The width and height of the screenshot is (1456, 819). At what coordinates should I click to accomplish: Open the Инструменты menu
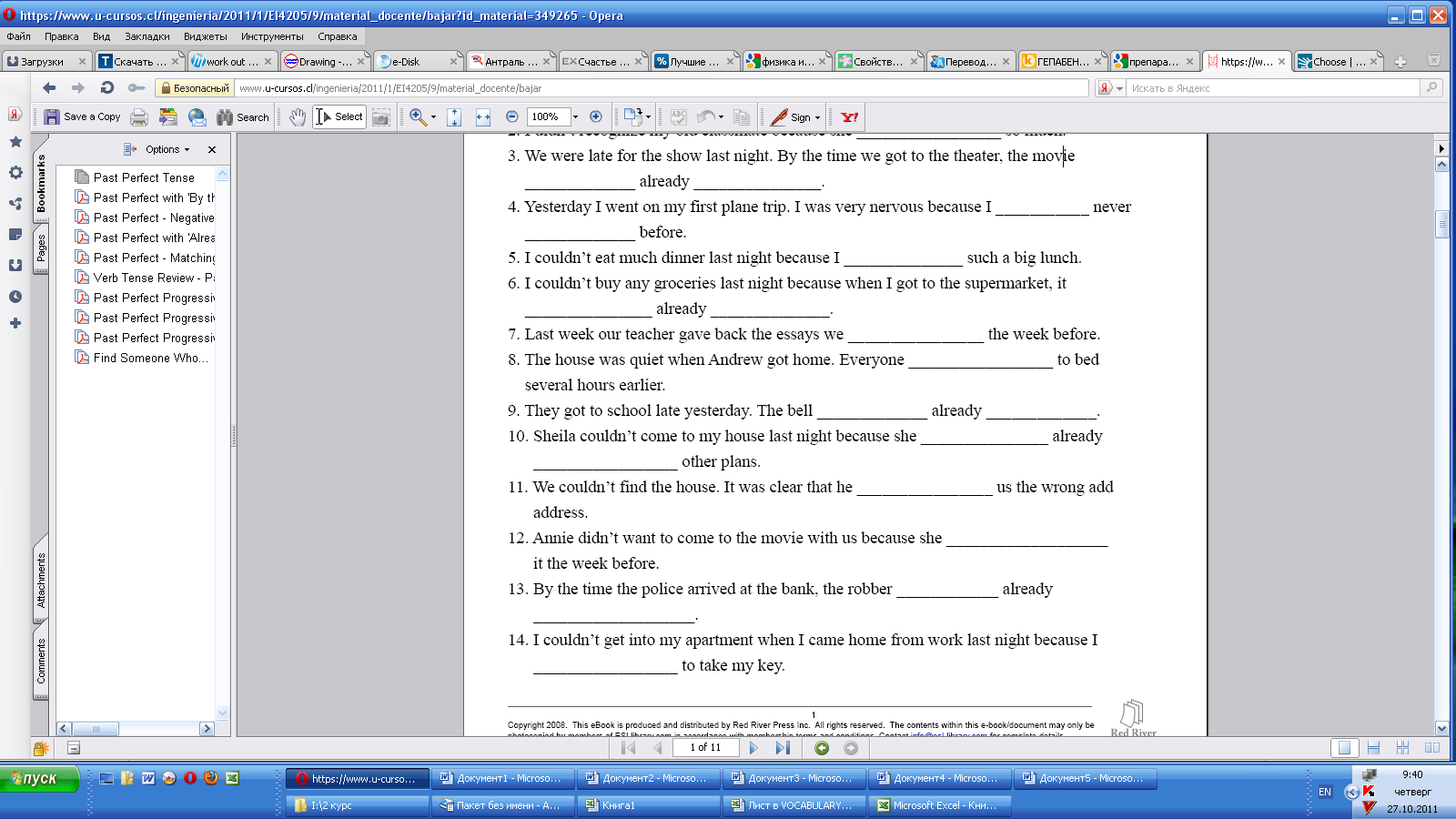272,36
